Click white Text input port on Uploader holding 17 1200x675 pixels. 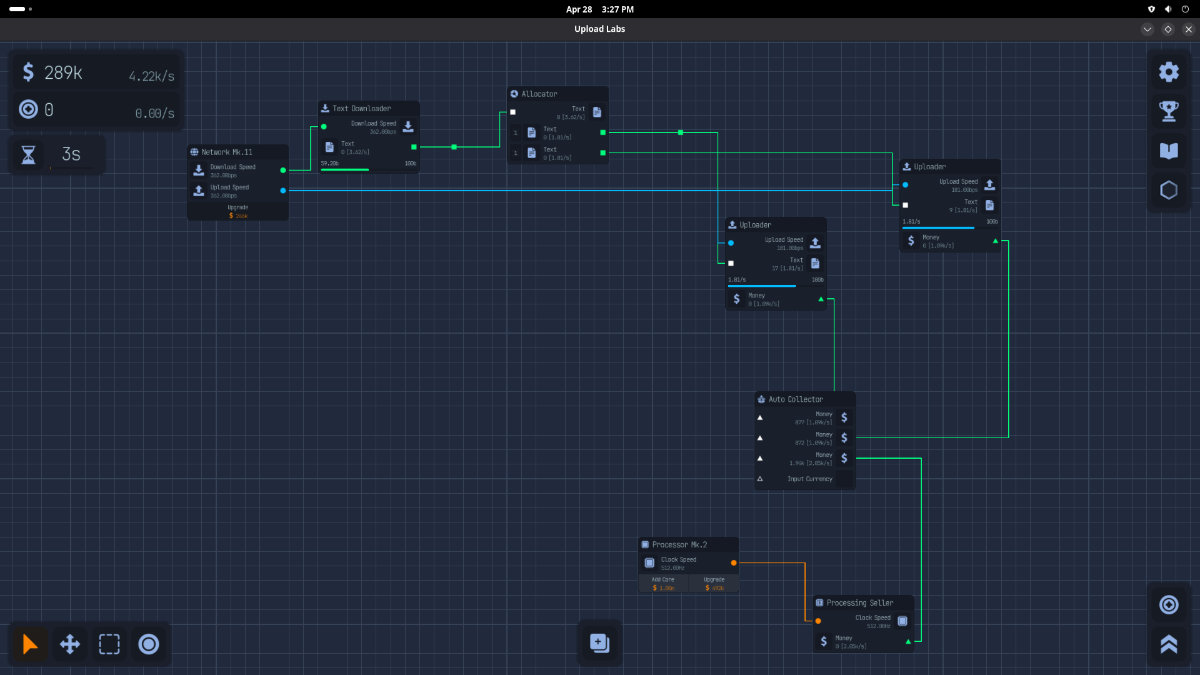[731, 263]
